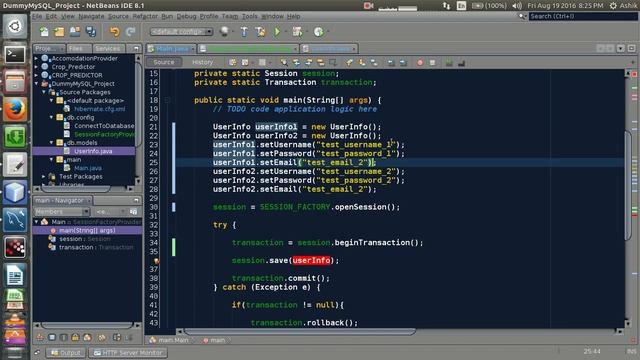
Task: Open Firefox from the Ubuntu launcher
Action: click(15, 109)
